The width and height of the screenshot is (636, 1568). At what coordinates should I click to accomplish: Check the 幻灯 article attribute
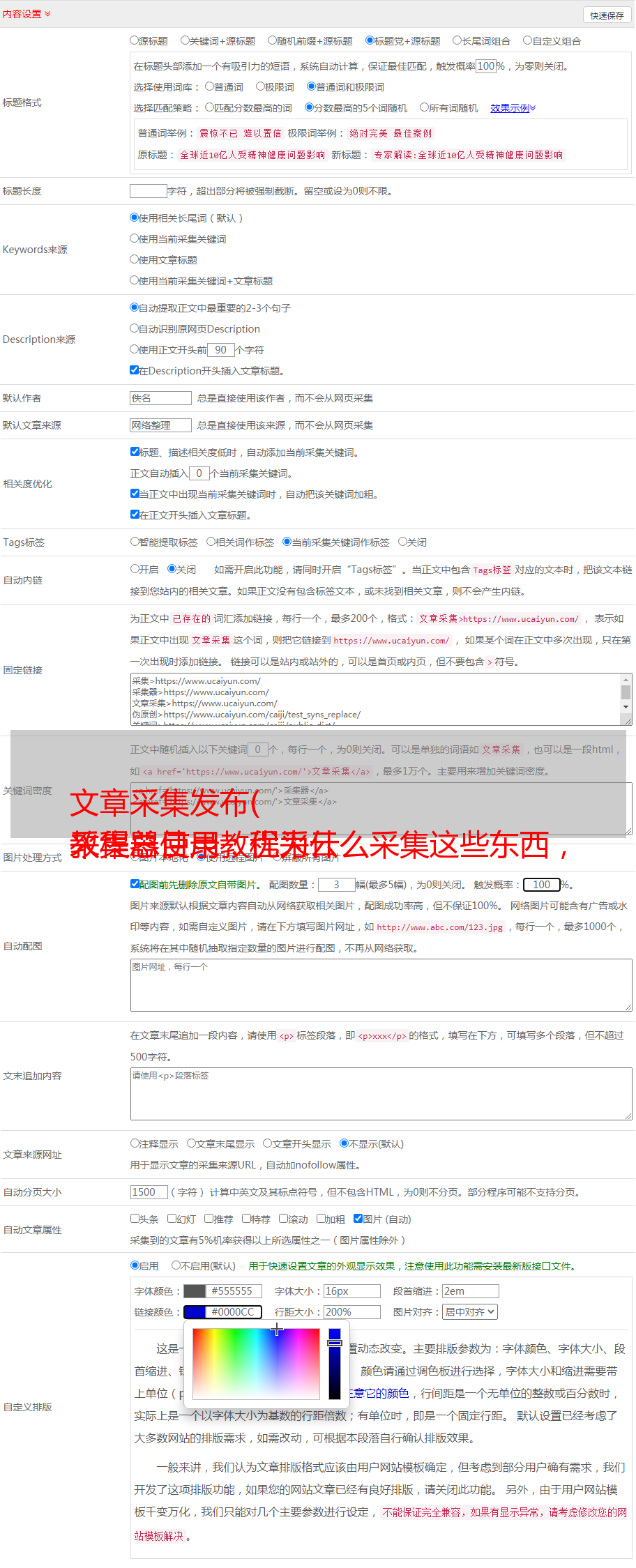pos(172,1219)
